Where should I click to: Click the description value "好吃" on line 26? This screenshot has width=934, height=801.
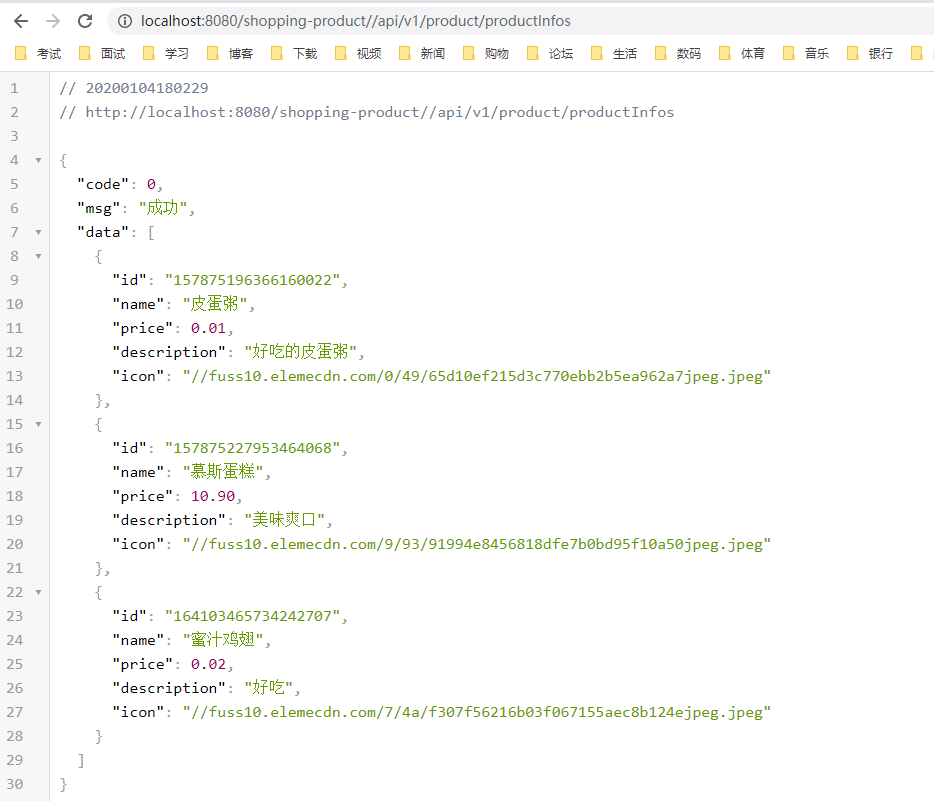tap(268, 688)
